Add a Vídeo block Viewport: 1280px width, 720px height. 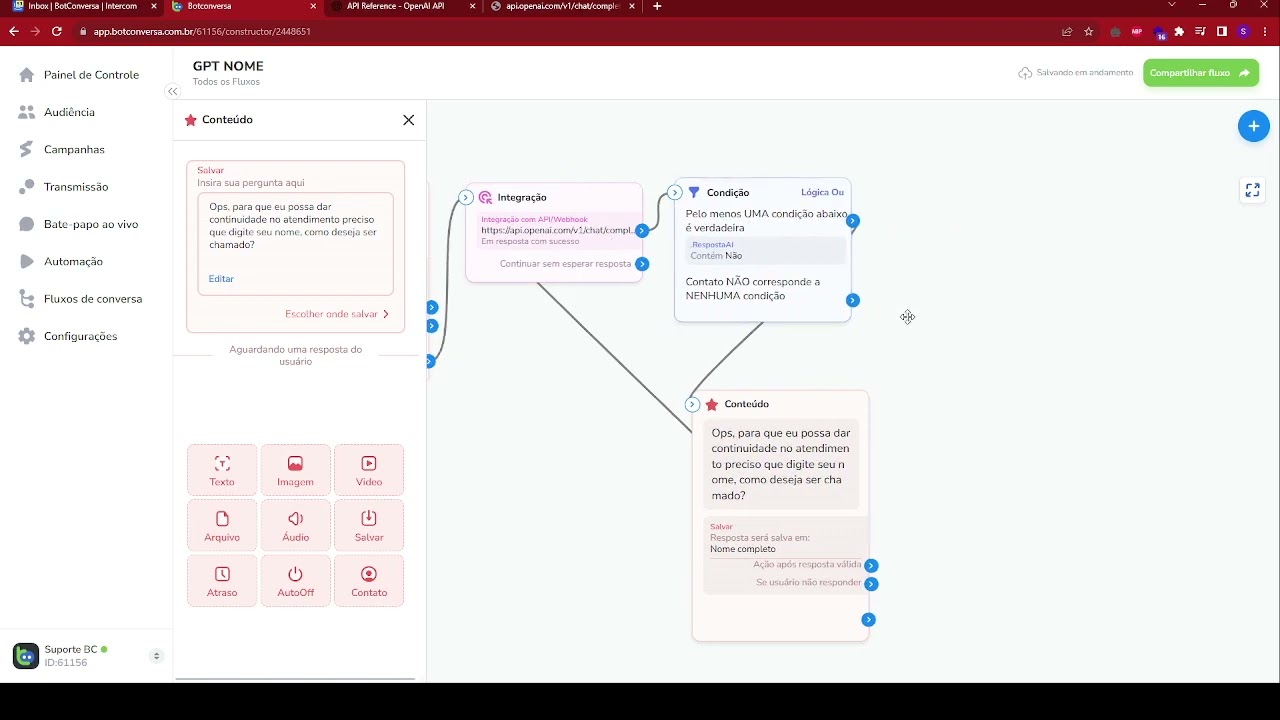(369, 470)
